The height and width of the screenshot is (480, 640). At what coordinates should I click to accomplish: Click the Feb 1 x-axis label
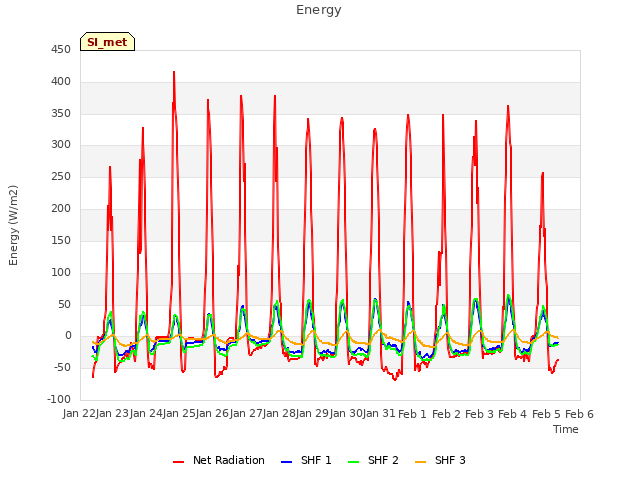point(412,414)
